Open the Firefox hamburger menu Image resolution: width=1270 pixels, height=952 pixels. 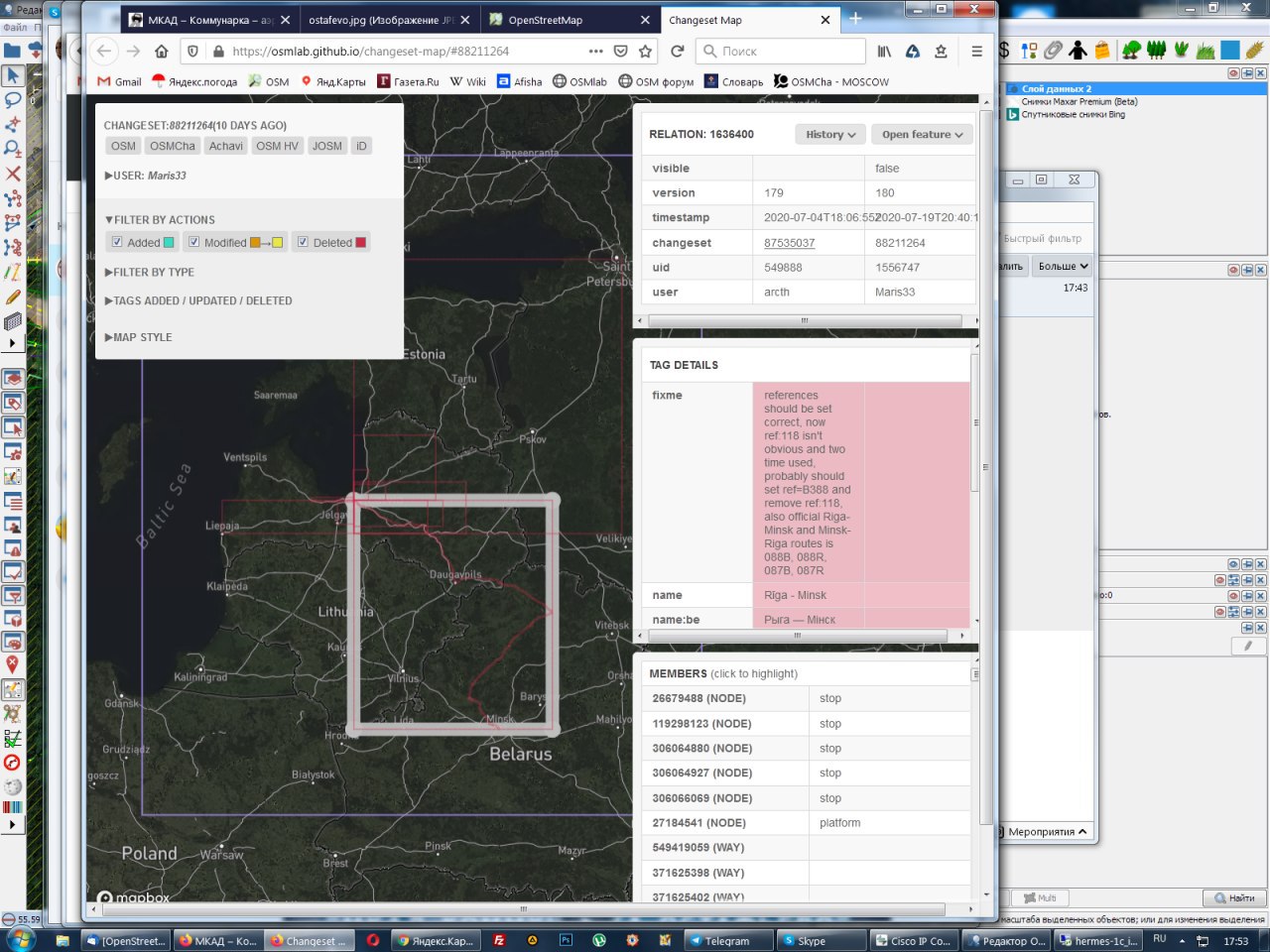click(976, 52)
